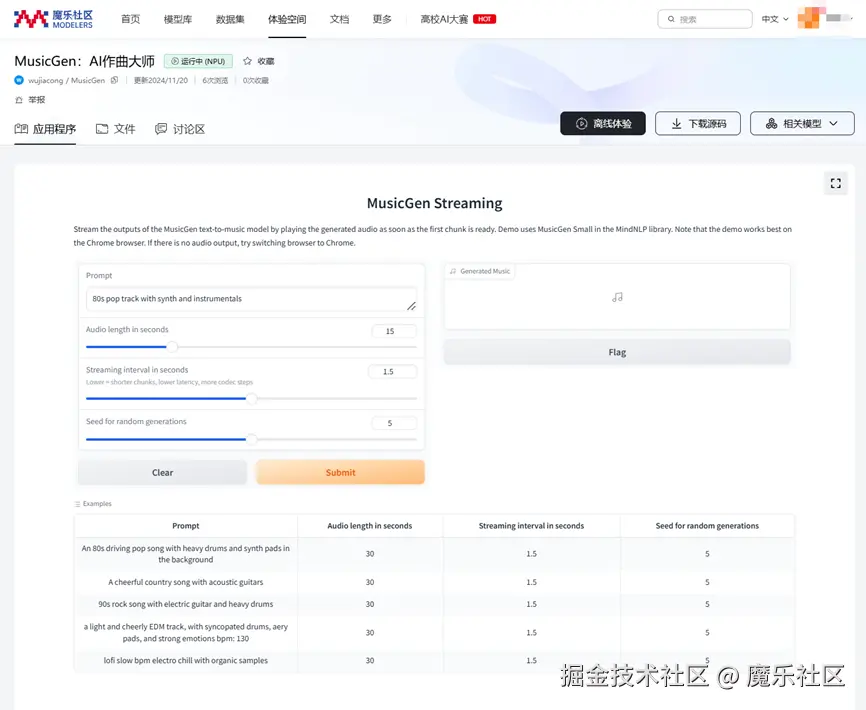Open 文档 in navigation
This screenshot has height=710, width=866.
(339, 19)
